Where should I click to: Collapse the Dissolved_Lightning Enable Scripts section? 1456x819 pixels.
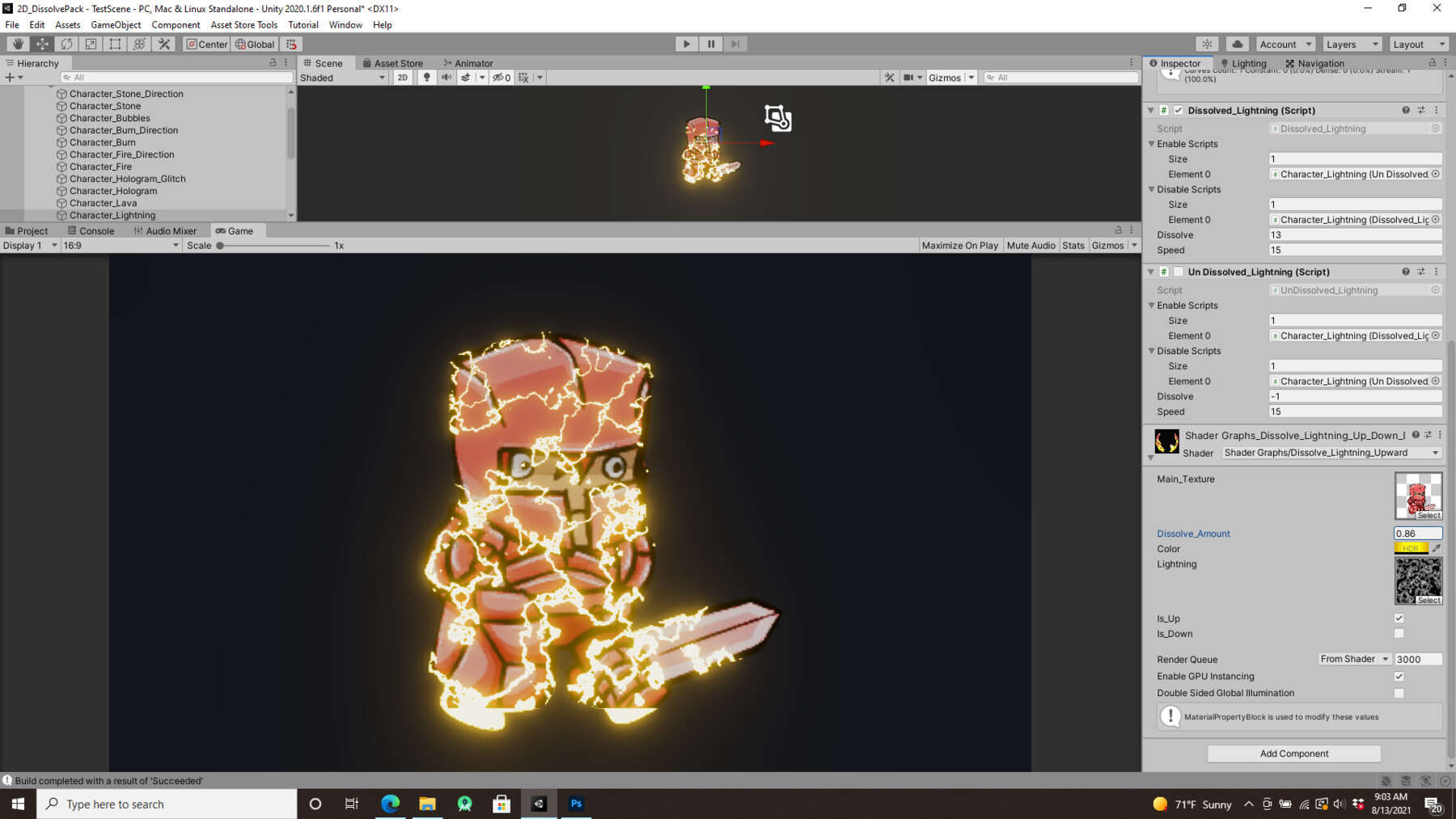click(1152, 143)
